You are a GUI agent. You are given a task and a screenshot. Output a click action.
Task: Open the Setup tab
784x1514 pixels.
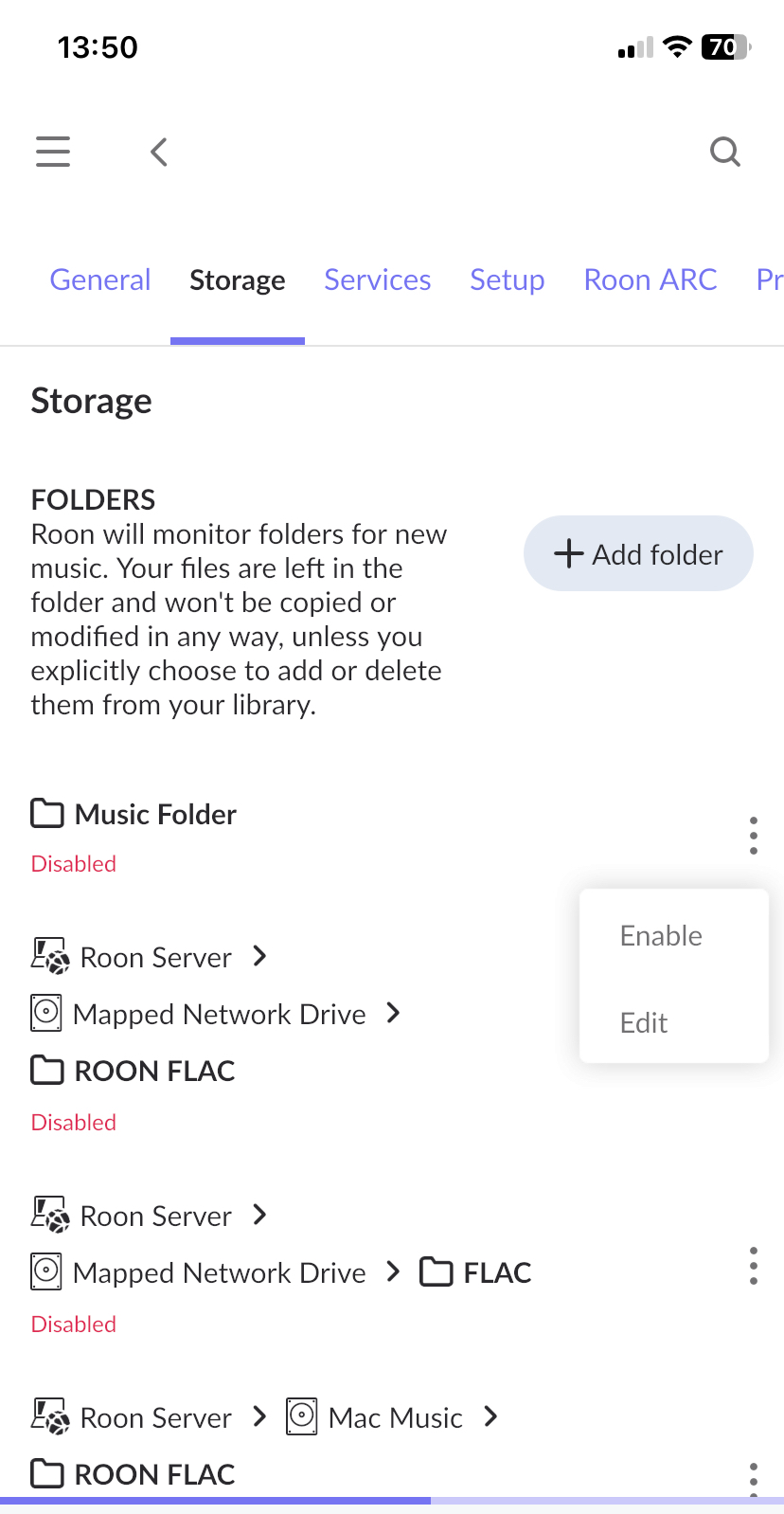[x=508, y=280]
